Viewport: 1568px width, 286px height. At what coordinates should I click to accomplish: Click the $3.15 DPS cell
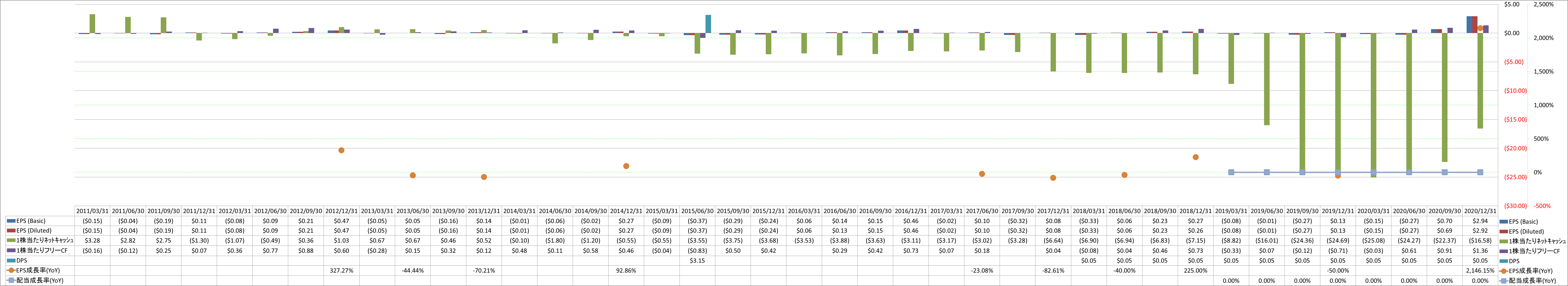[698, 260]
